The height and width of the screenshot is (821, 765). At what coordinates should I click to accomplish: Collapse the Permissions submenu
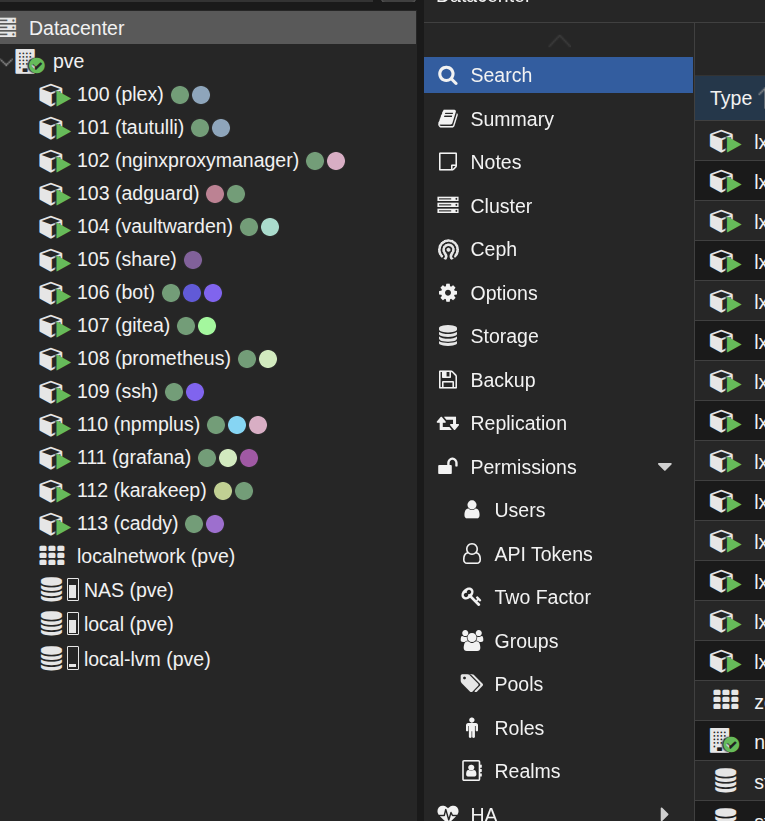tap(664, 467)
